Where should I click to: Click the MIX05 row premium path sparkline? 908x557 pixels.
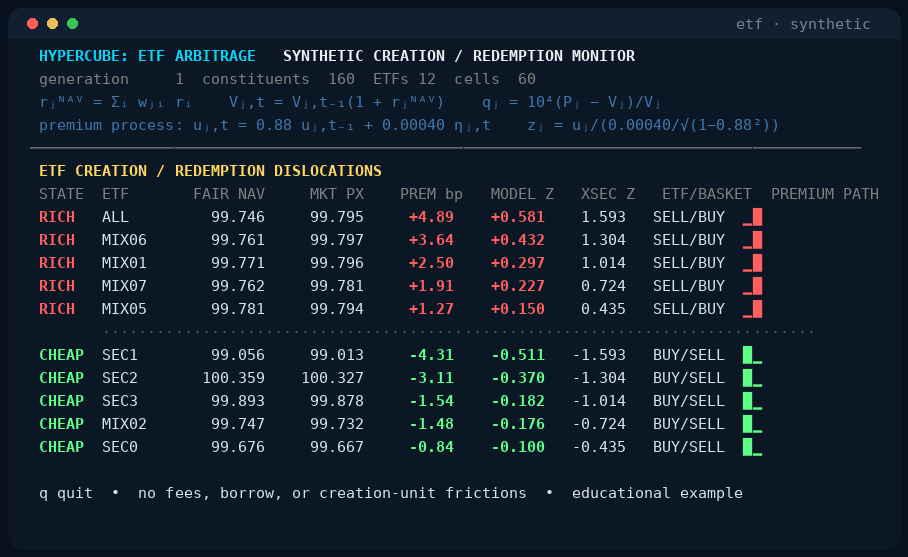(x=752, y=309)
